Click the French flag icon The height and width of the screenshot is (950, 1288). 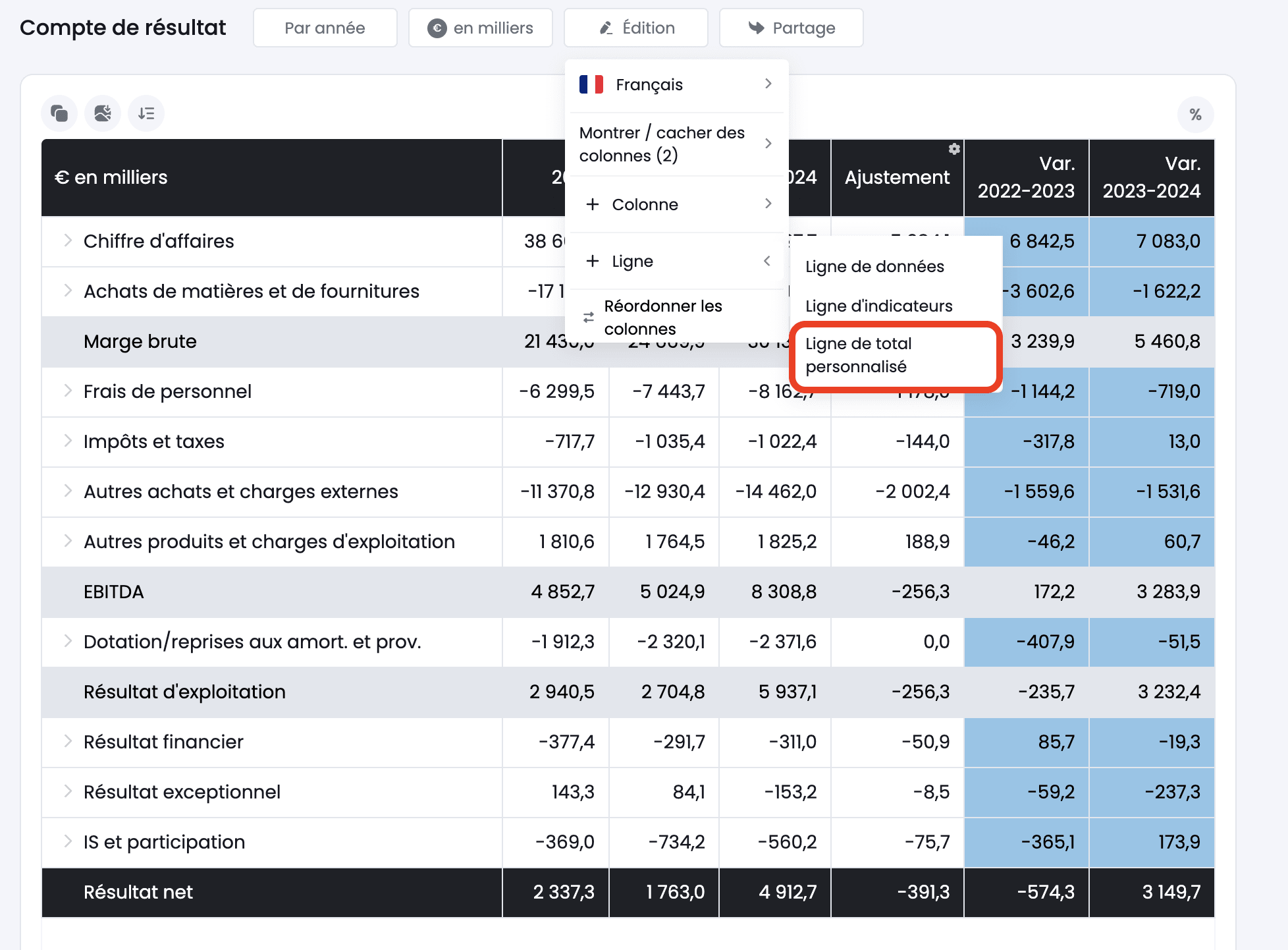click(591, 84)
